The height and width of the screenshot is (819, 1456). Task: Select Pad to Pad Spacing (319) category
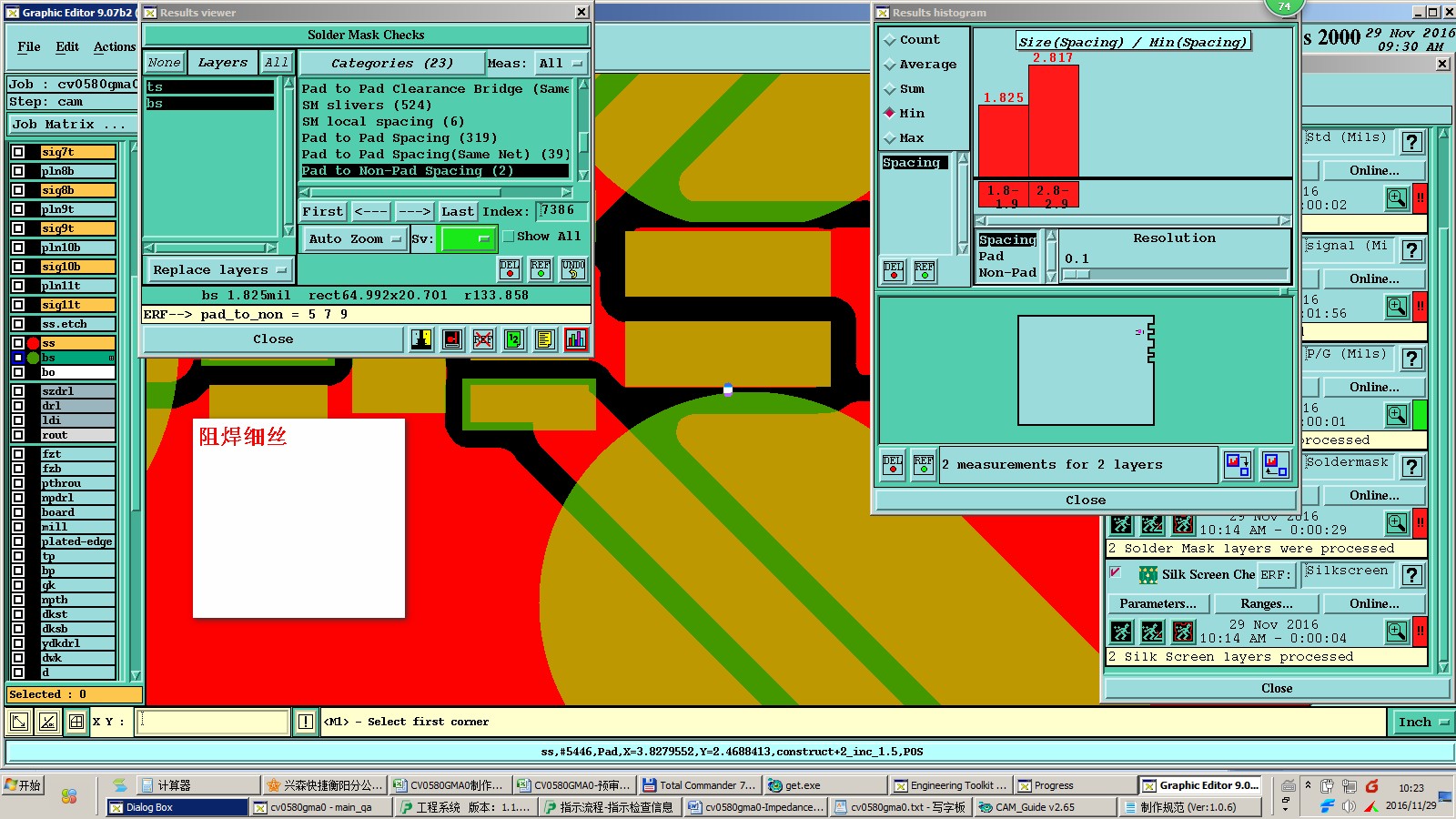click(399, 138)
